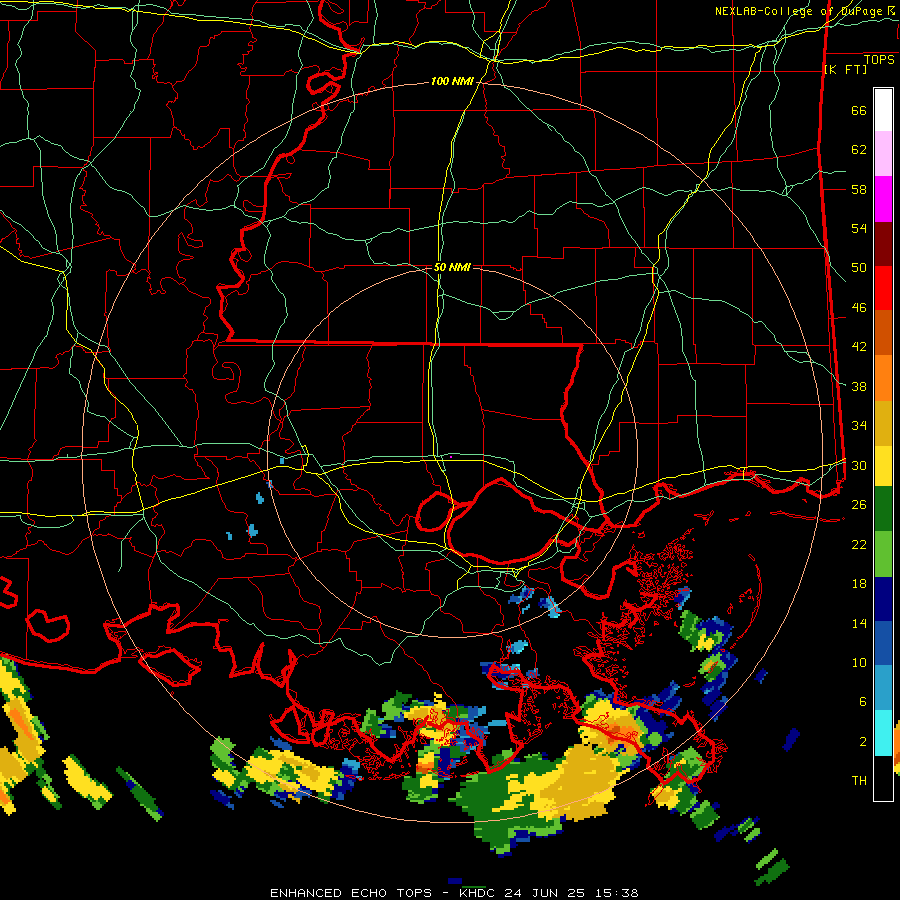Click the dark red 50-54 kft swatch

[883, 244]
